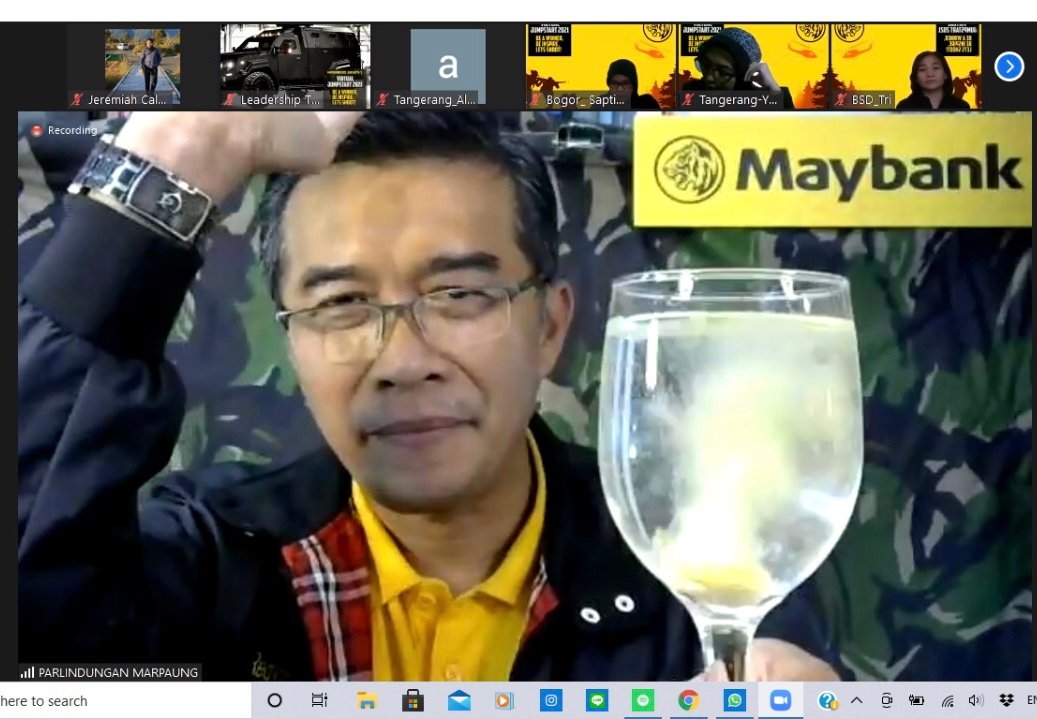Viewport: 1037px width, 719px height.
Task: Select Jeremiah Cal... participant thumbnail
Action: point(142,66)
